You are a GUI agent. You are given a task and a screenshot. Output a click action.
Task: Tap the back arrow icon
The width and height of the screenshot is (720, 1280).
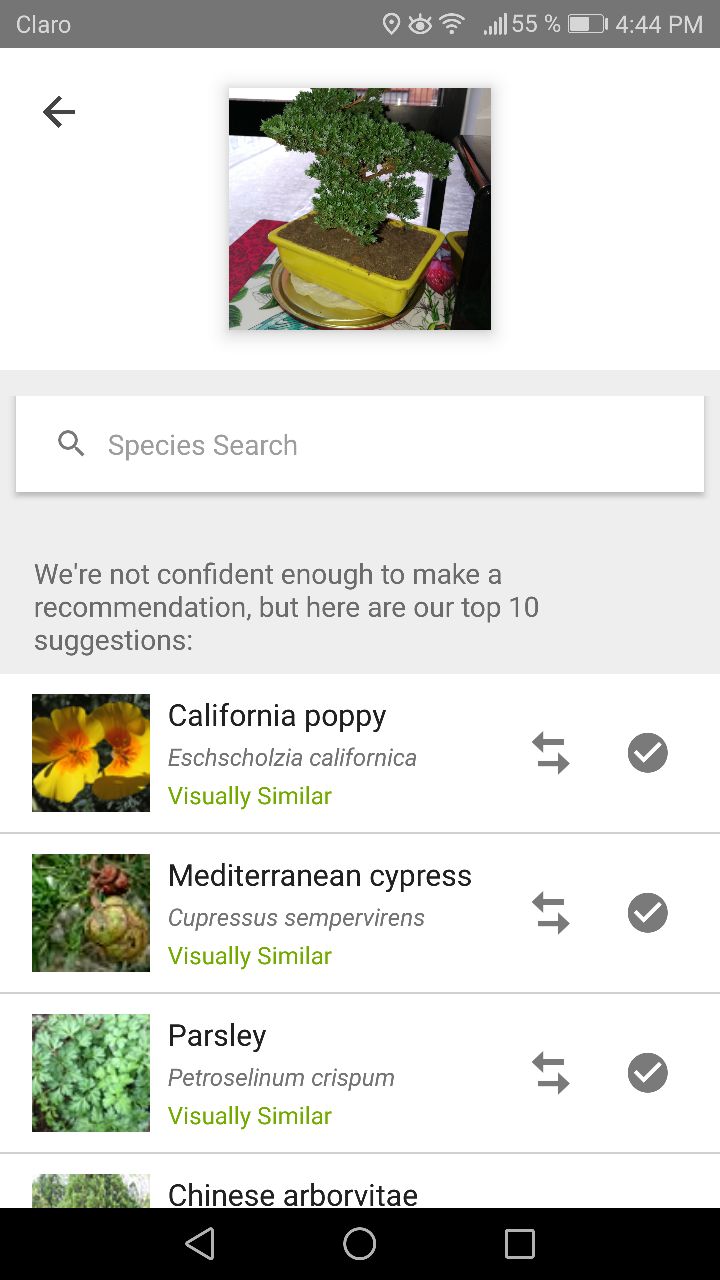[x=59, y=112]
